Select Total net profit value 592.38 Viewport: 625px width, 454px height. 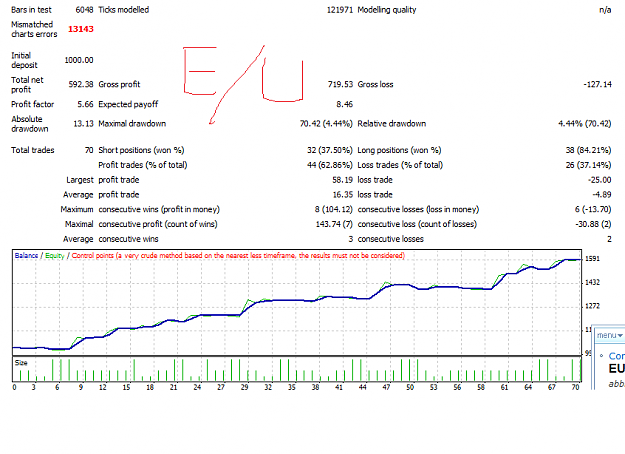click(81, 84)
